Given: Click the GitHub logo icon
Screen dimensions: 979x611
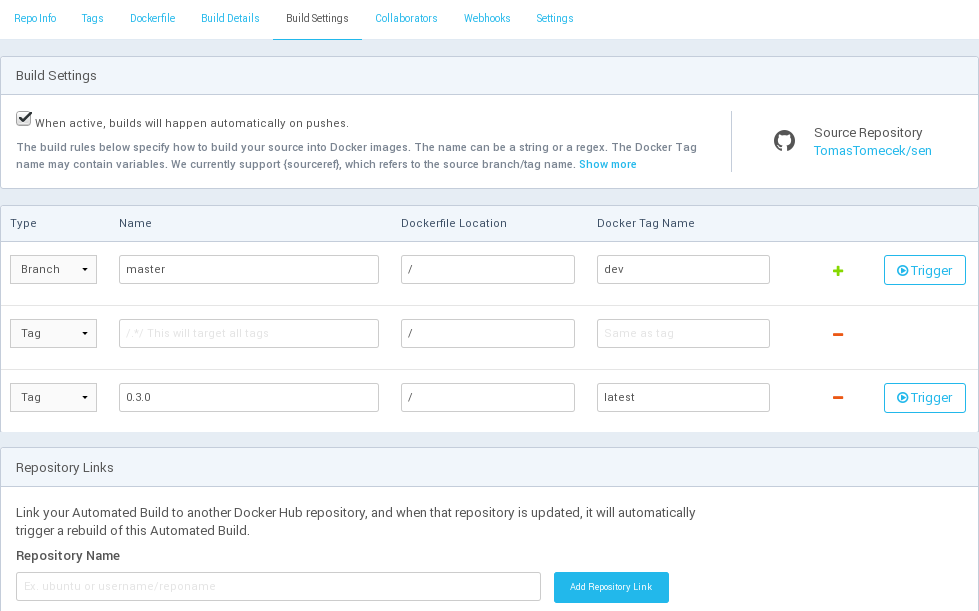Looking at the screenshot, I should (x=785, y=141).
